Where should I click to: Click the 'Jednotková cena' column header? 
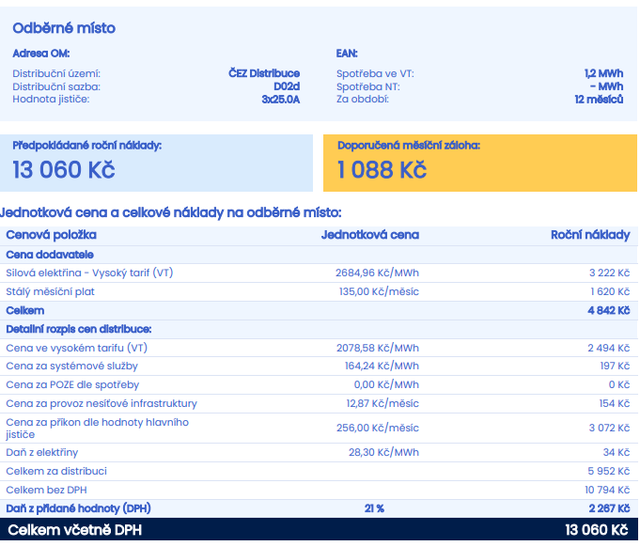click(x=370, y=235)
